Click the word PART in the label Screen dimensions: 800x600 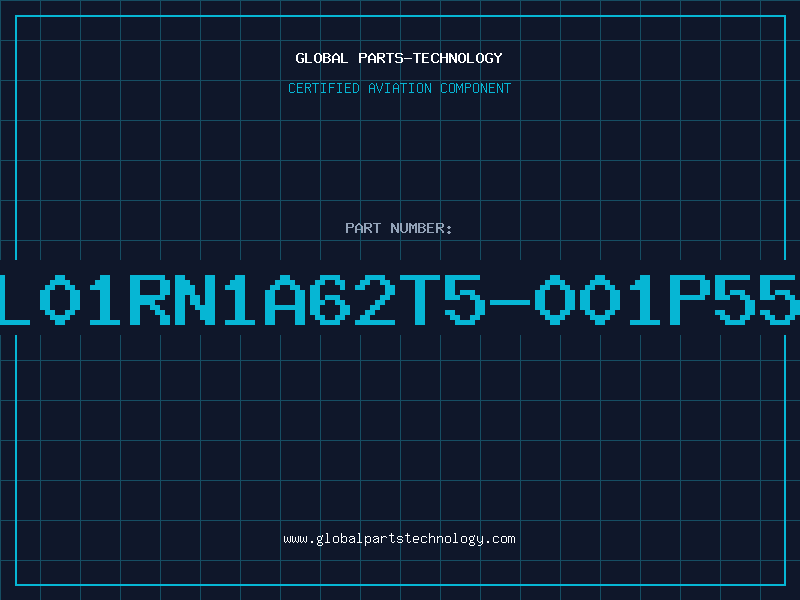(363, 228)
